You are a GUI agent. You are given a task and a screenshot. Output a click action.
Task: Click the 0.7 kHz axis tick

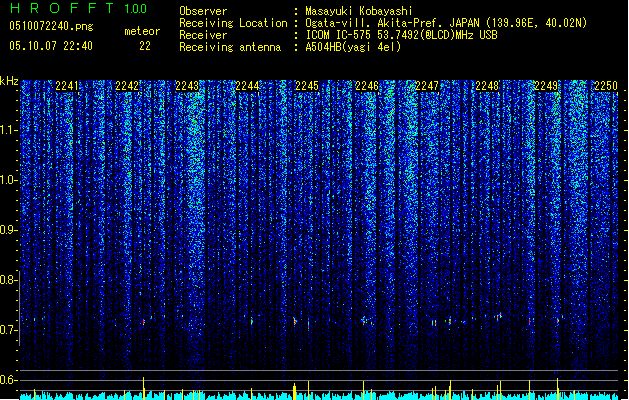tap(9, 330)
